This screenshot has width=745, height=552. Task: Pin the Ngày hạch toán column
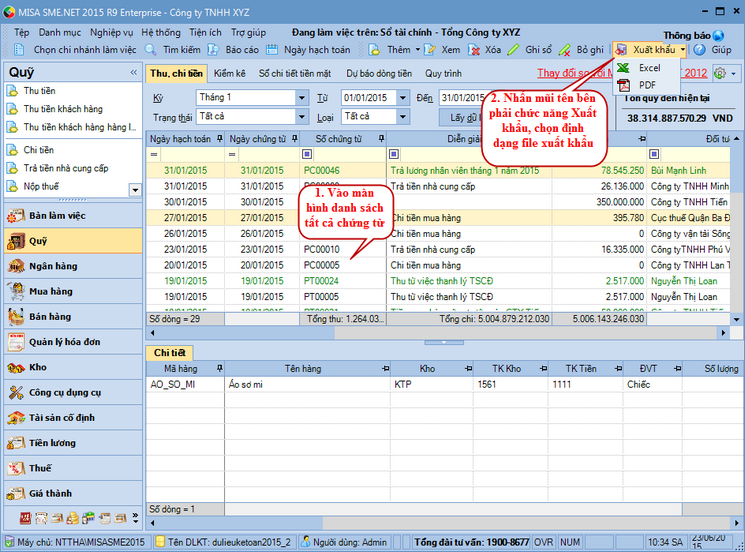220,139
